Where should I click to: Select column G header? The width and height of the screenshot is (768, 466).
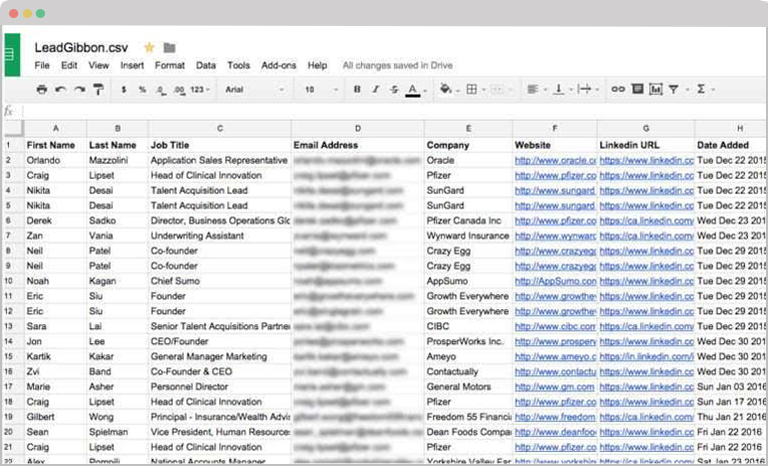[x=646, y=128]
